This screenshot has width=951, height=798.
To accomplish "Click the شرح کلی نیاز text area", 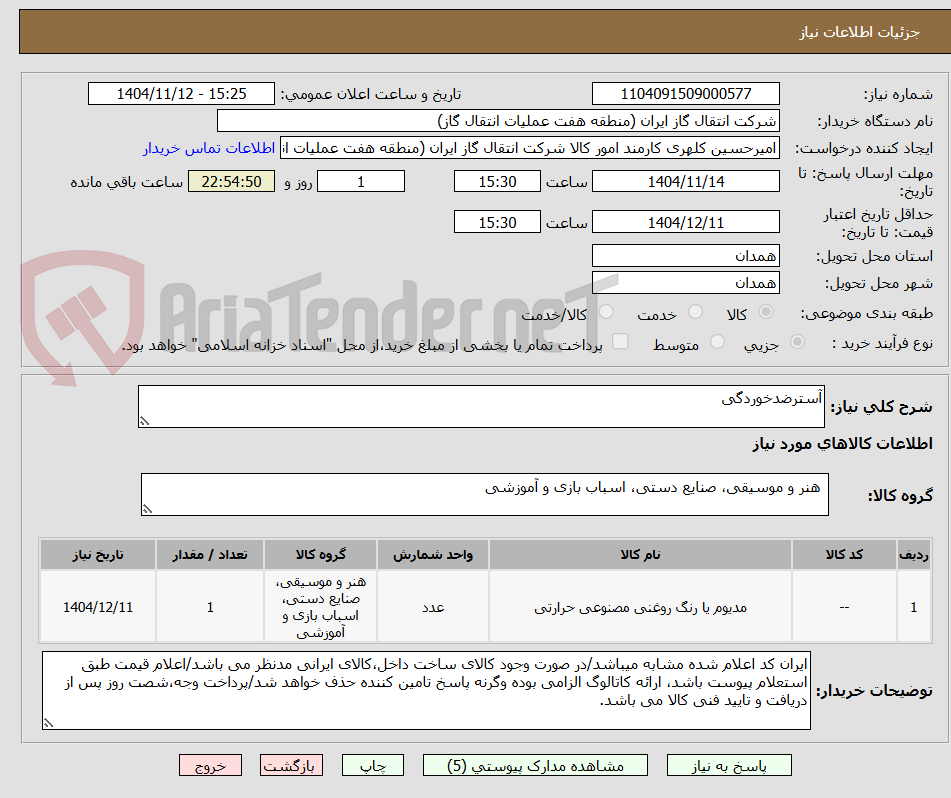I will (x=481, y=406).
